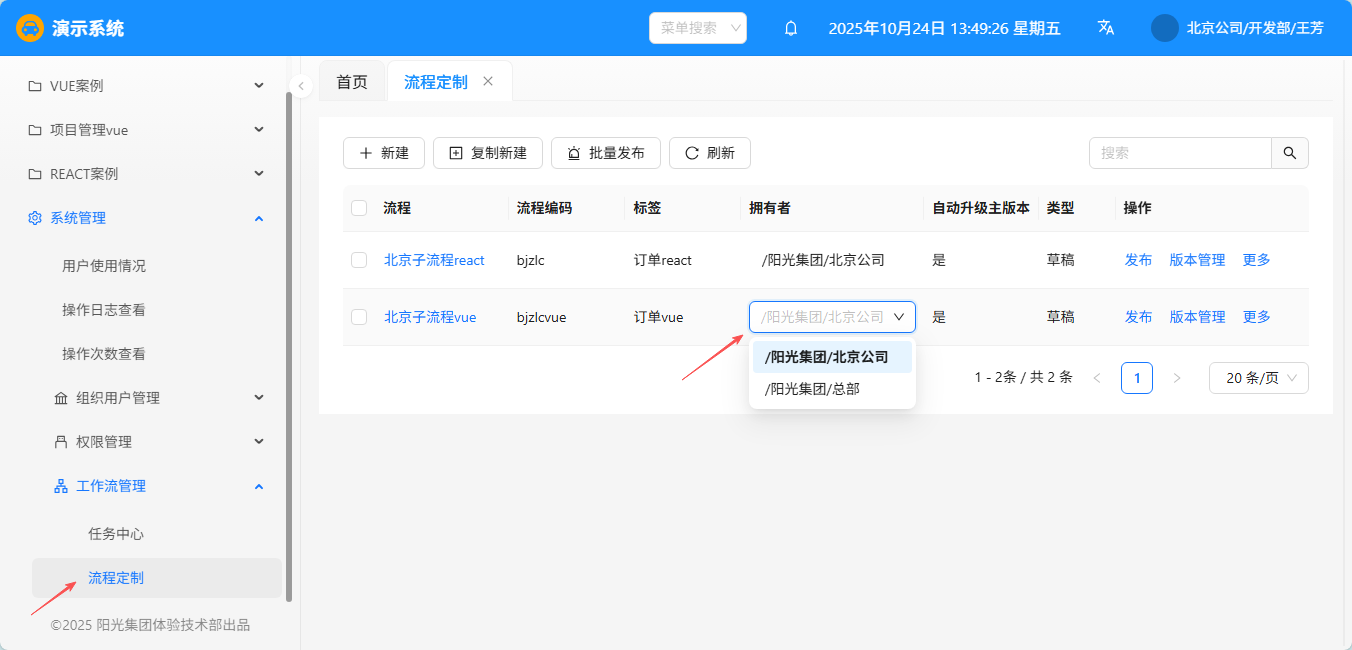
Task: Select /阳光集团/总部 from owner dropdown
Action: 811,389
